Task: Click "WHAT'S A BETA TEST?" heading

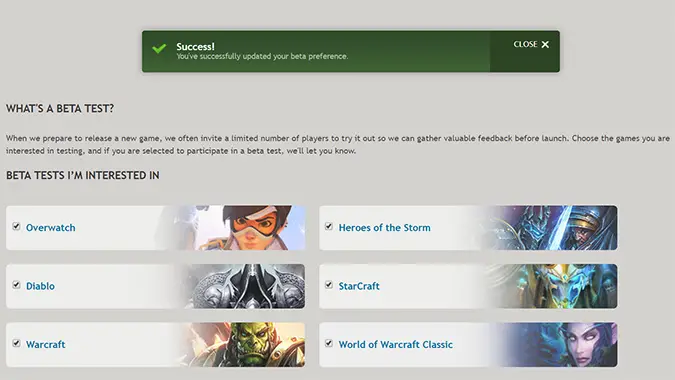Action: point(60,108)
